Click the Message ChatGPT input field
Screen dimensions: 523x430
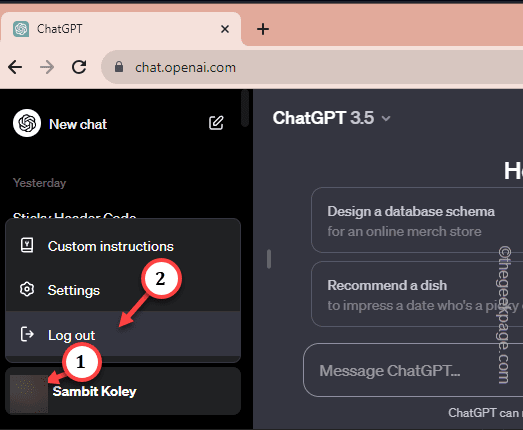click(413, 370)
